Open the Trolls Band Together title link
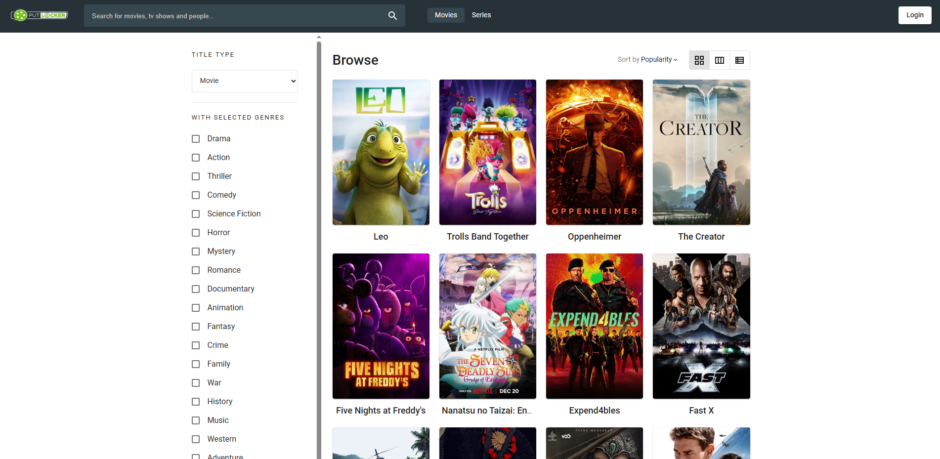 coord(487,237)
